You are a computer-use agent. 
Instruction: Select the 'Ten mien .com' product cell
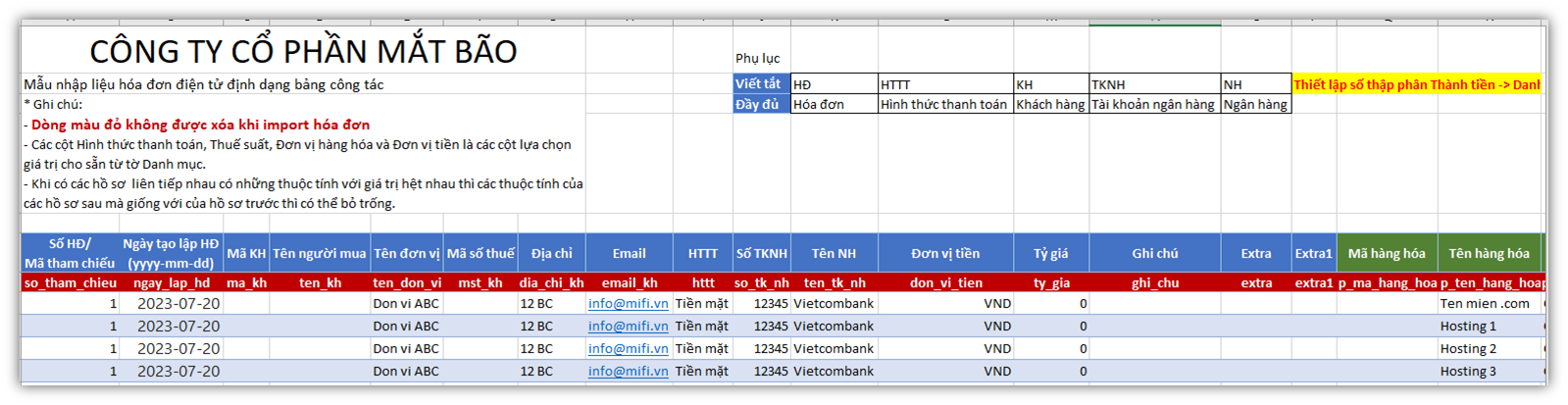pos(1484,304)
